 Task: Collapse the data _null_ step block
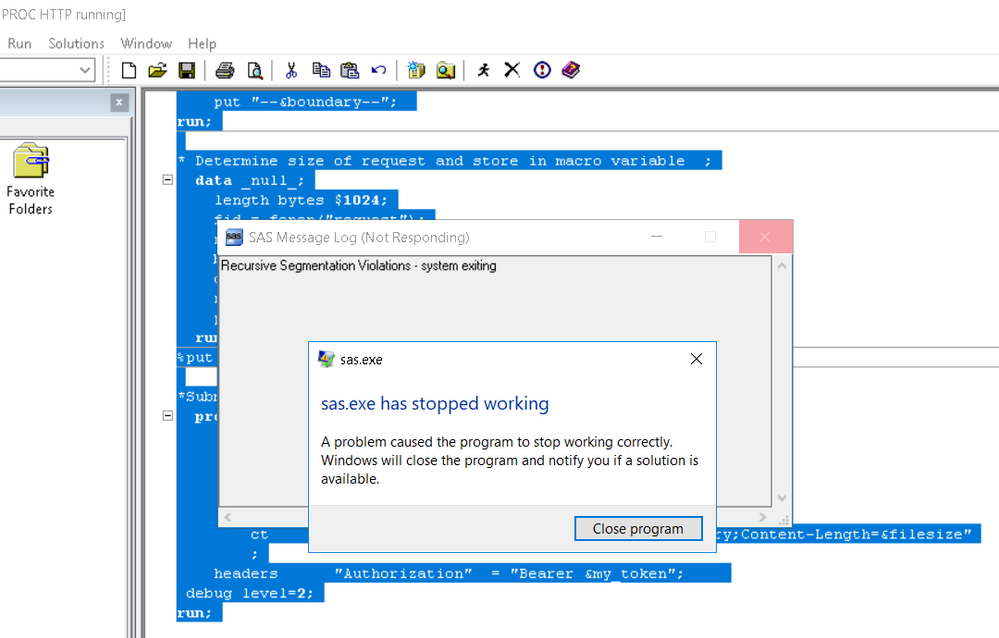point(168,180)
